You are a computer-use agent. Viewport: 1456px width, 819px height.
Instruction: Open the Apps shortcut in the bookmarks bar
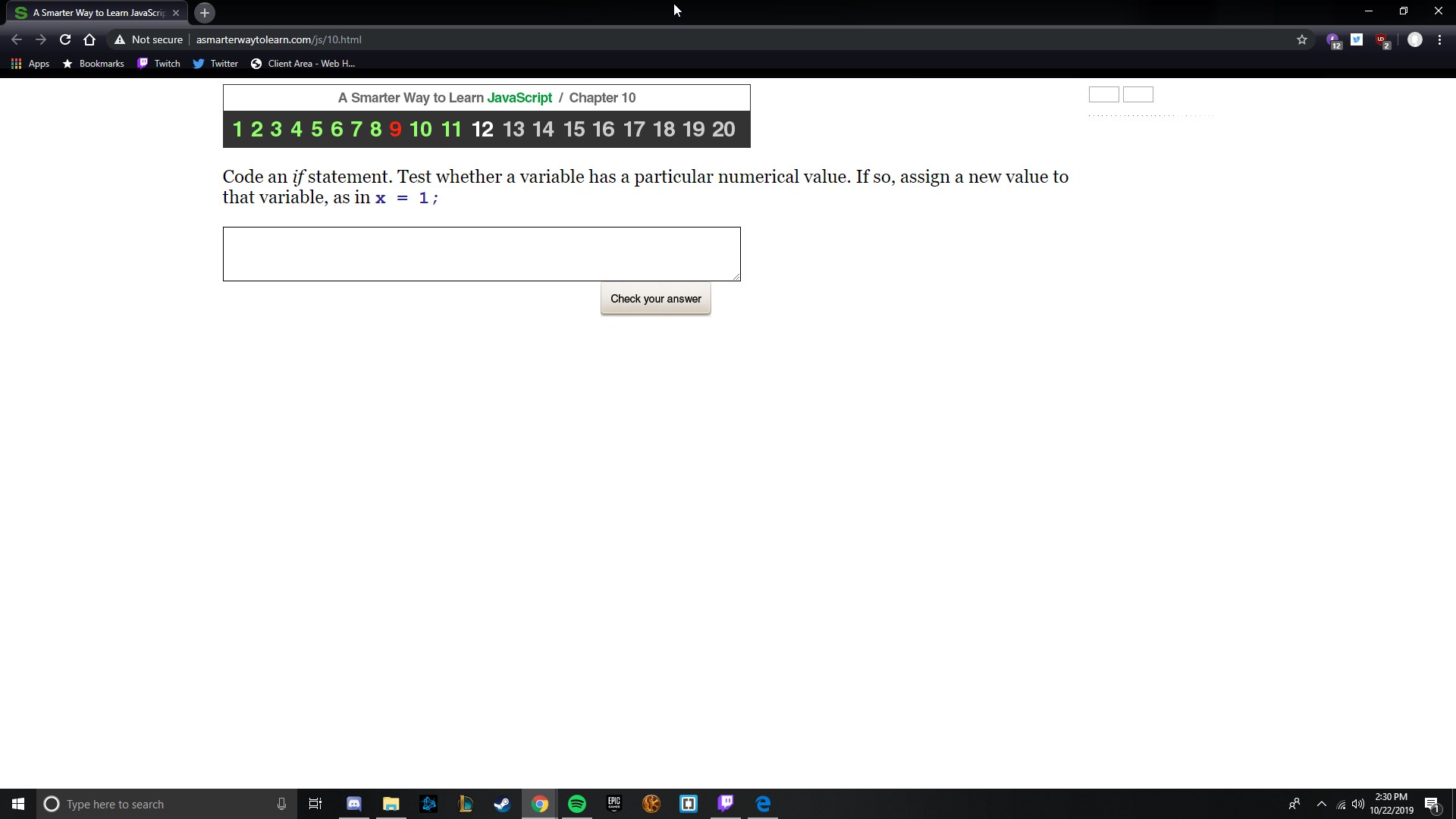(30, 64)
